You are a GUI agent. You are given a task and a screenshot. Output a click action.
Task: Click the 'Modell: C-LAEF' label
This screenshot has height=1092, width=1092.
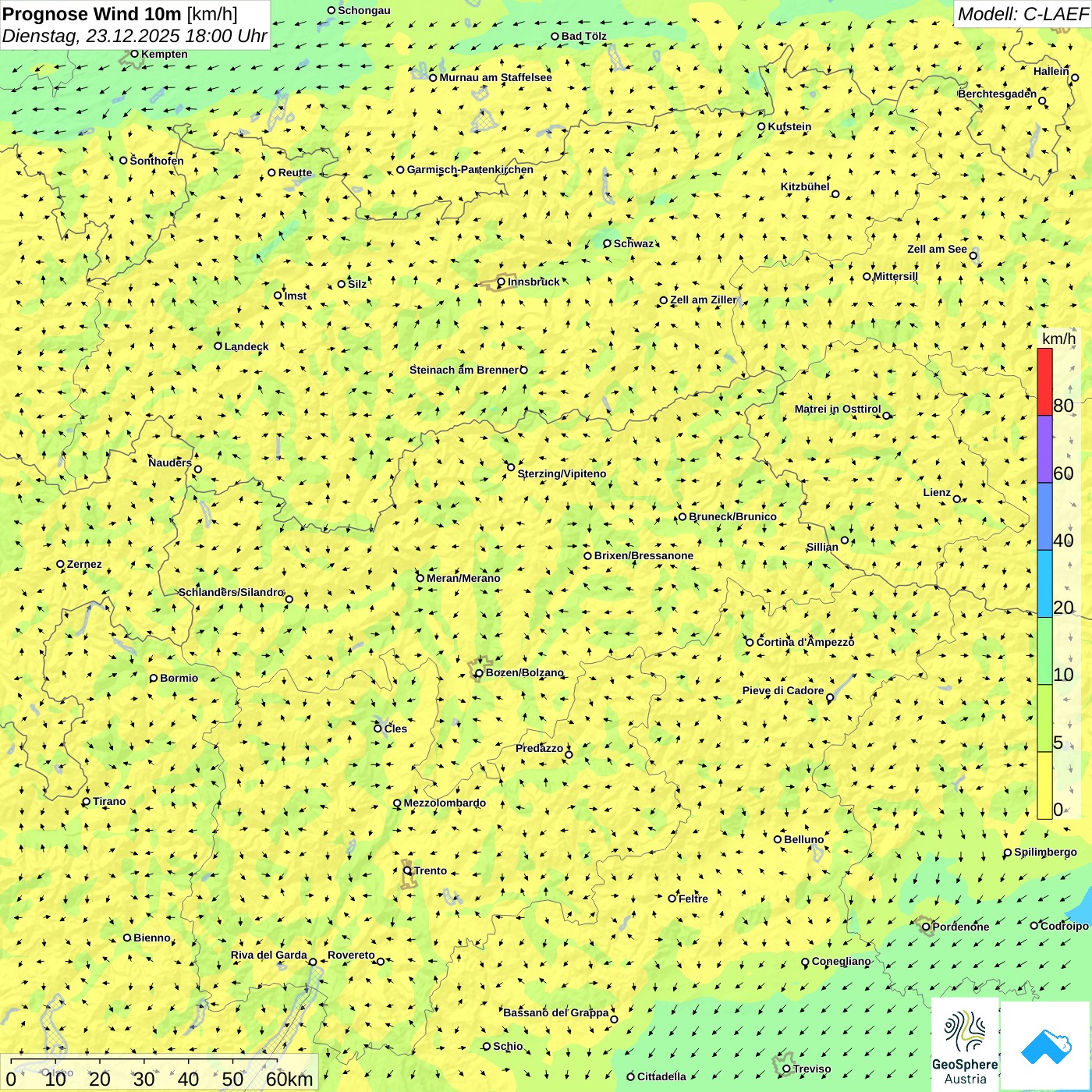coord(1023,14)
